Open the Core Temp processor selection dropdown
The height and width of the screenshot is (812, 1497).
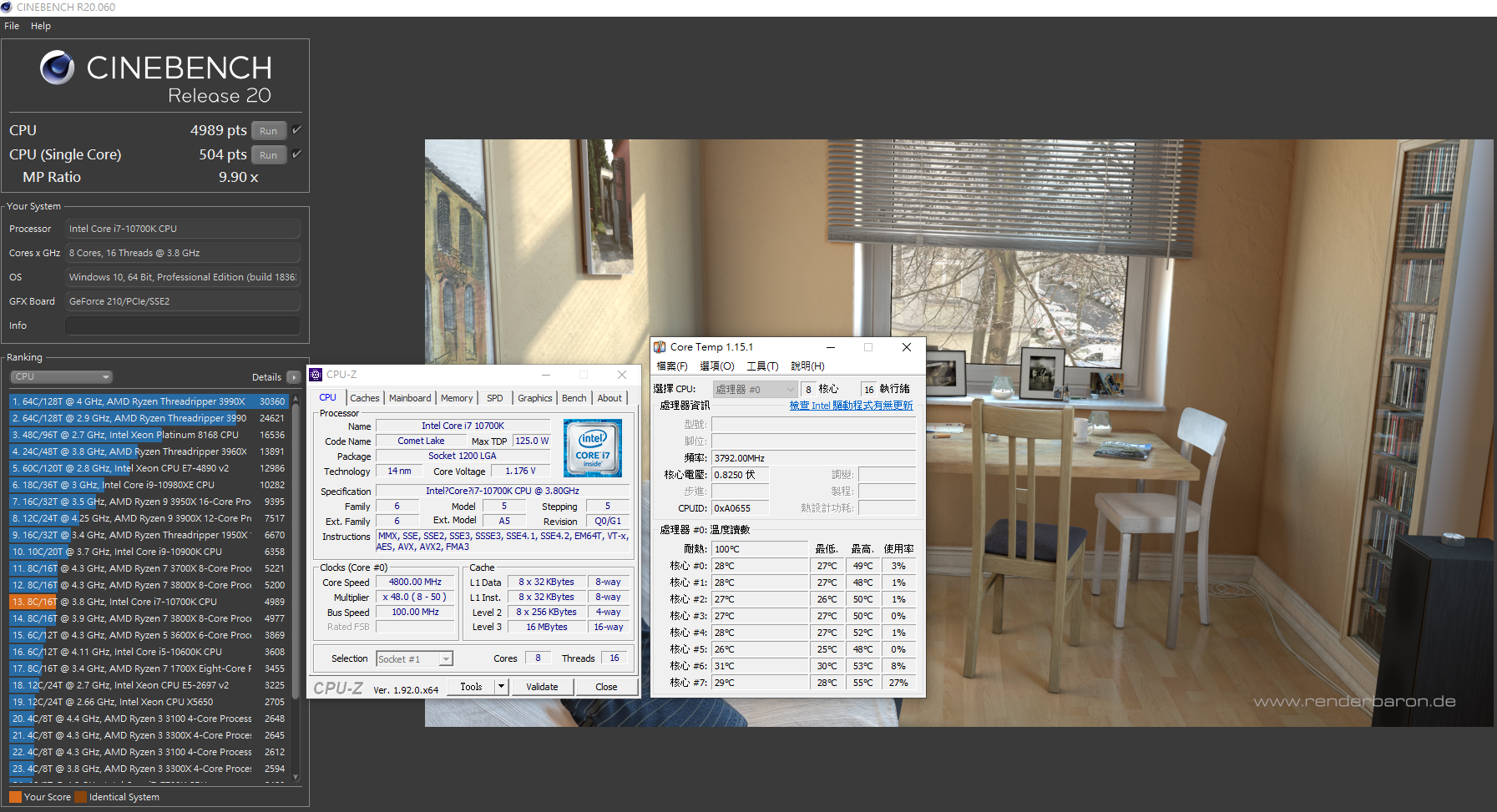coord(755,390)
